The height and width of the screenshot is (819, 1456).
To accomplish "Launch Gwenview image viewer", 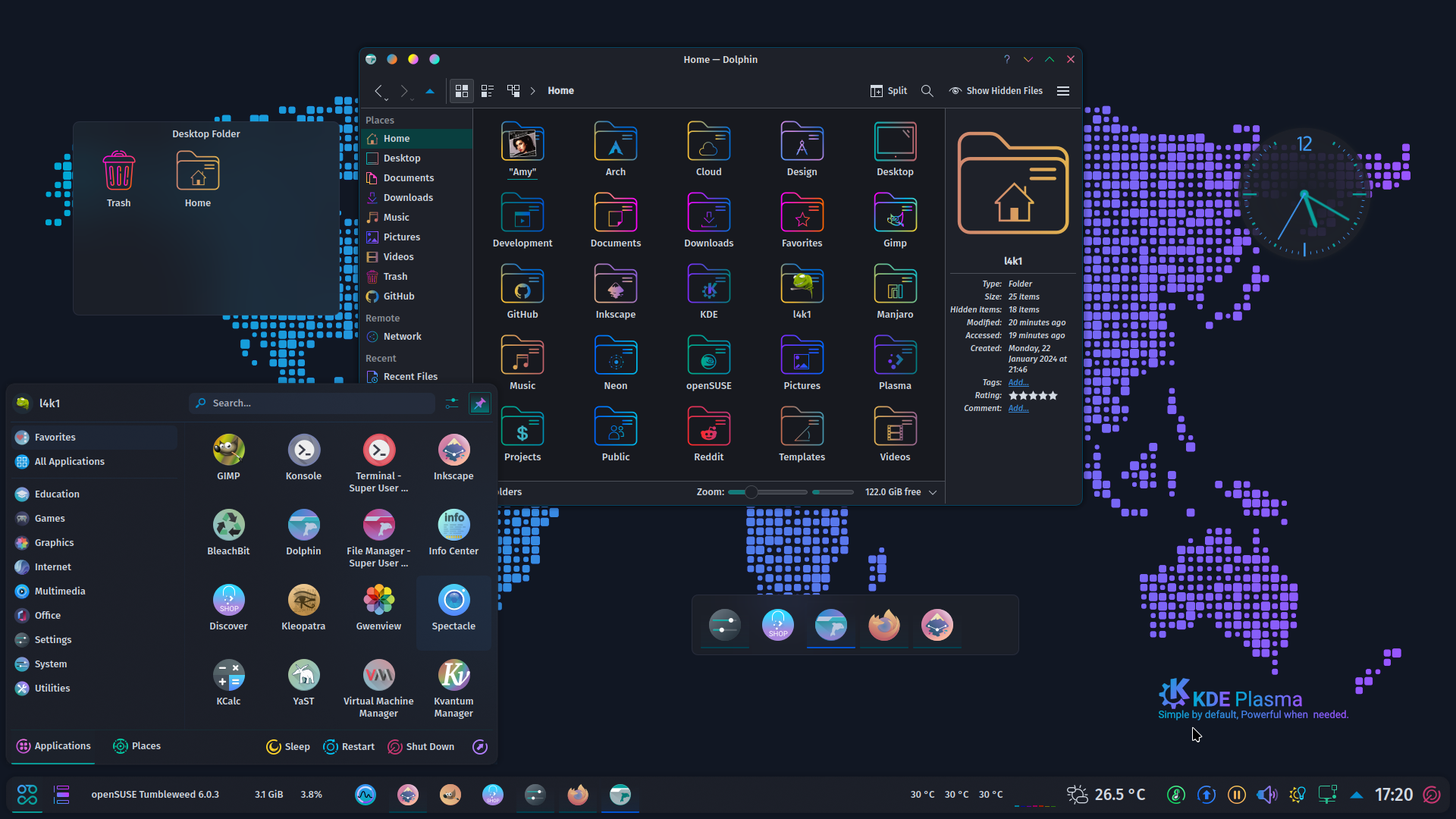I will tap(378, 607).
